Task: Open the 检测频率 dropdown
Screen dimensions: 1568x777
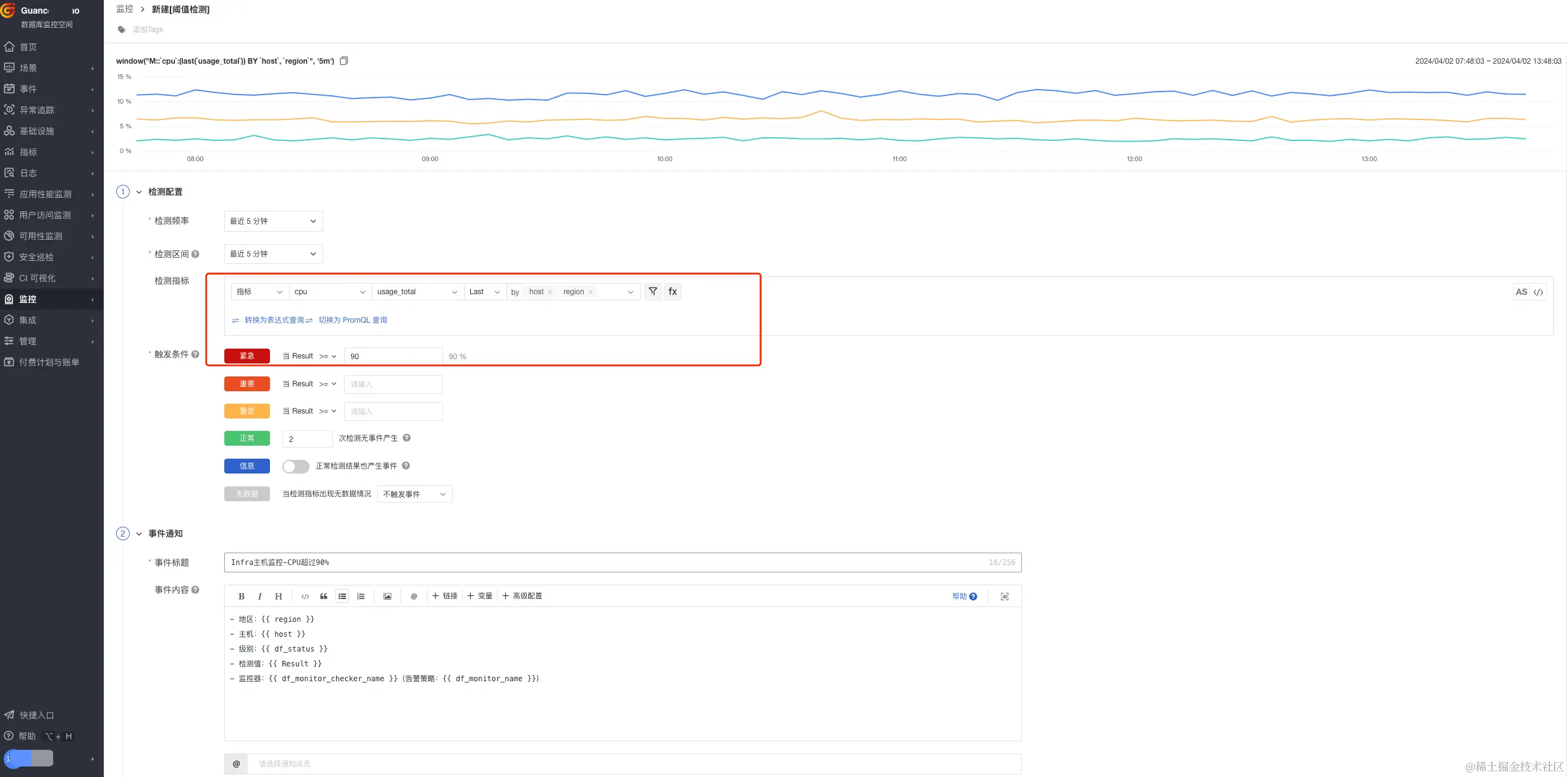Action: [x=273, y=221]
